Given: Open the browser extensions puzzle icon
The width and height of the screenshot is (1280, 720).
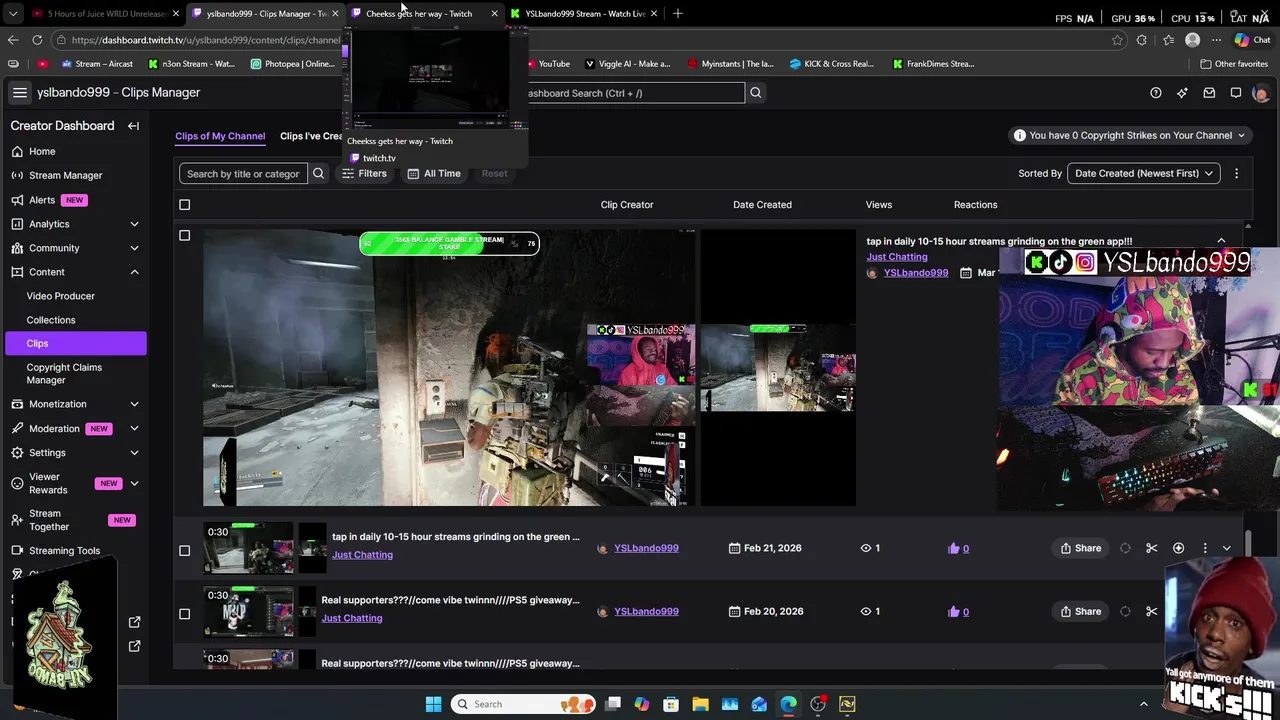Looking at the screenshot, I should (x=1142, y=40).
